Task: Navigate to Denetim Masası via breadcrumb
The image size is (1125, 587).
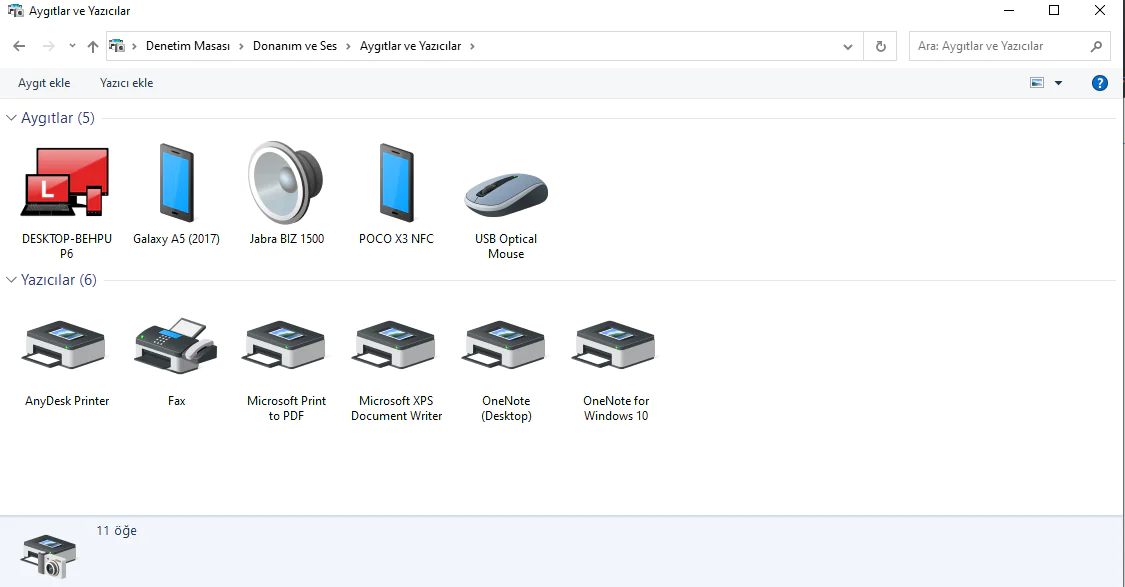Action: coord(189,45)
